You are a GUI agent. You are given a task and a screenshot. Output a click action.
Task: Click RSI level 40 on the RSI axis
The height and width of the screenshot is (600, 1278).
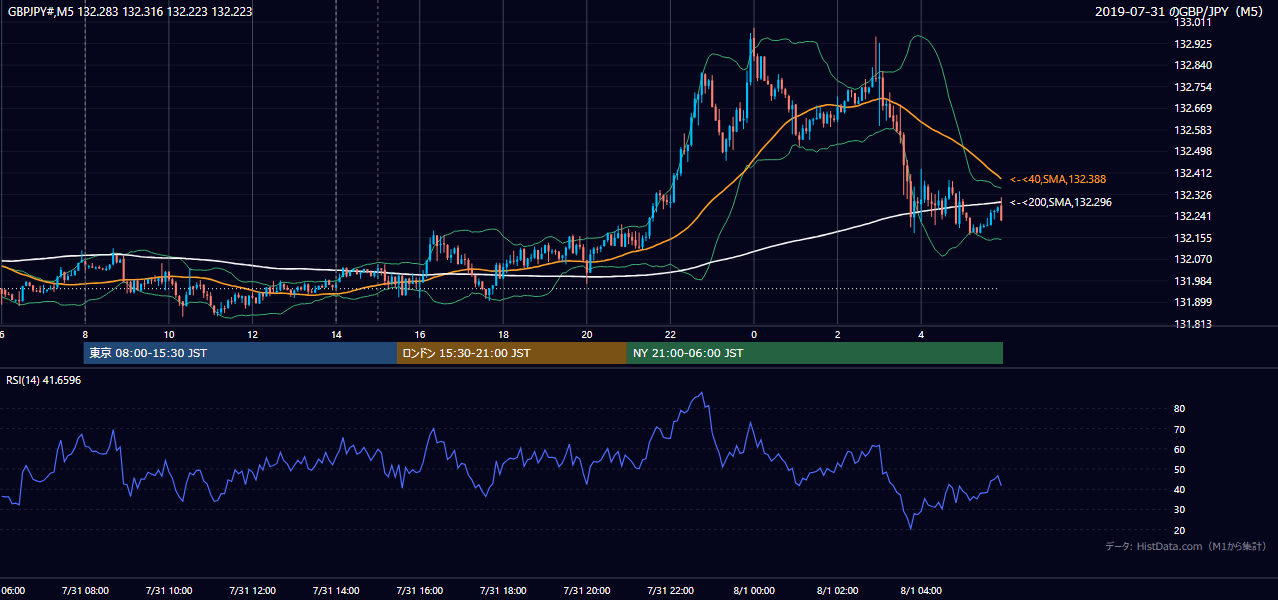pyautogui.click(x=1180, y=489)
